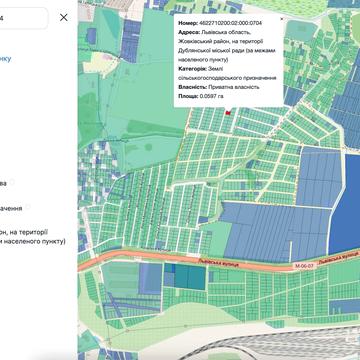Image resolution: width=360 pixels, height=360 pixels.
Task: Open the blue link ending in 'нку'
Action: coord(6,59)
